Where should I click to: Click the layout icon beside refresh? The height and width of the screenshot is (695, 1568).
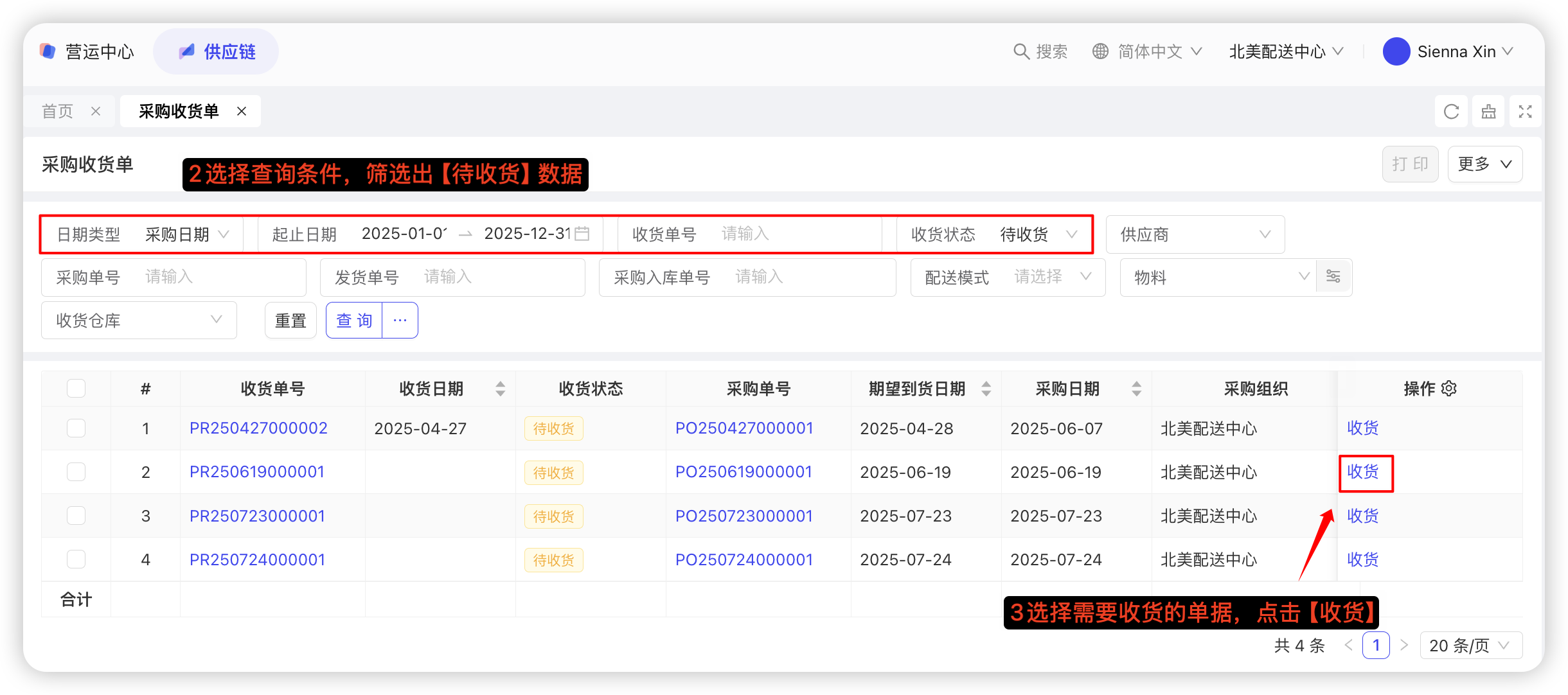1488,112
